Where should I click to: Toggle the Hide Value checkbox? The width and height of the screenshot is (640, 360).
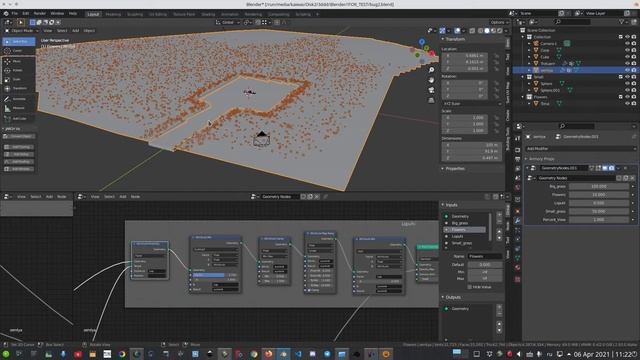470,287
